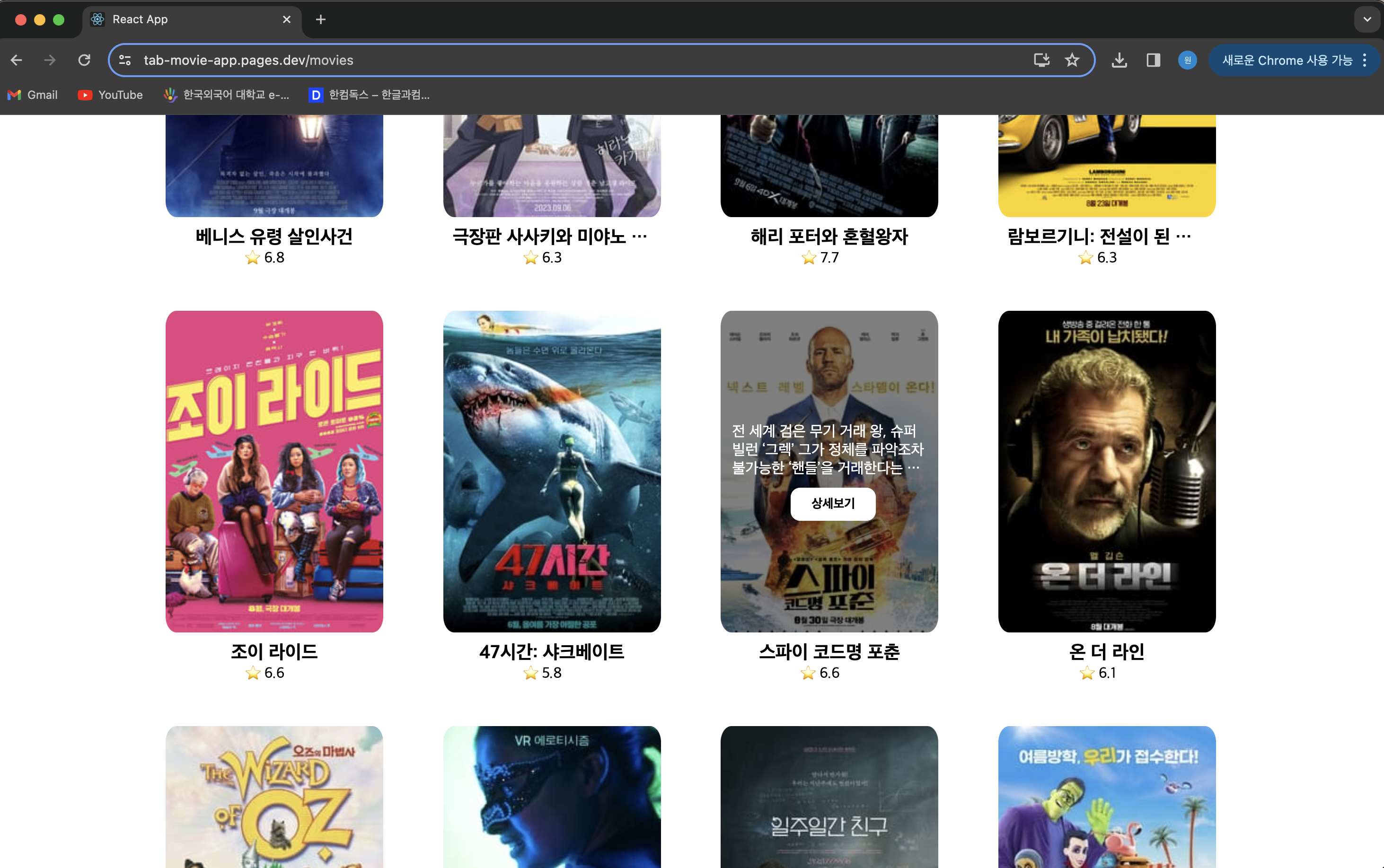The width and height of the screenshot is (1384, 868).
Task: Click the title 온 더 라인
Action: 1107,651
